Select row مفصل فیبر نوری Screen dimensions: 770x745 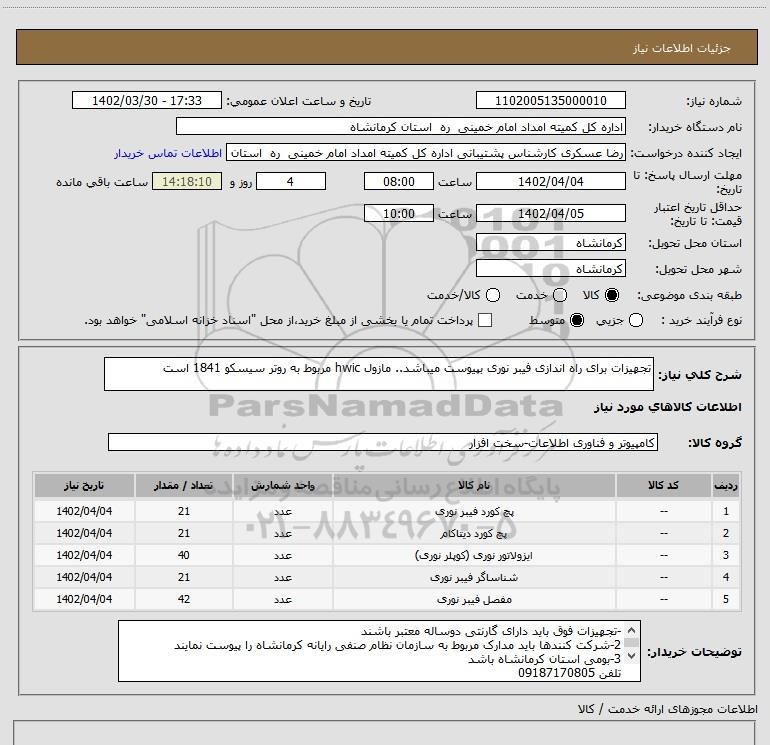387,600
